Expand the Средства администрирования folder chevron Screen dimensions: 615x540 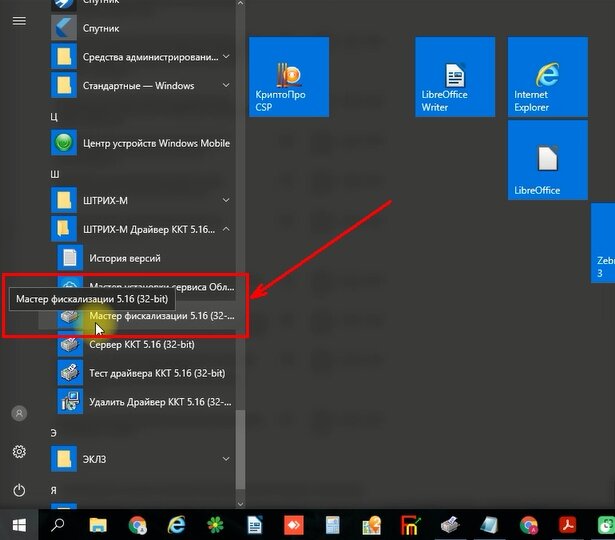pyautogui.click(x=226, y=57)
